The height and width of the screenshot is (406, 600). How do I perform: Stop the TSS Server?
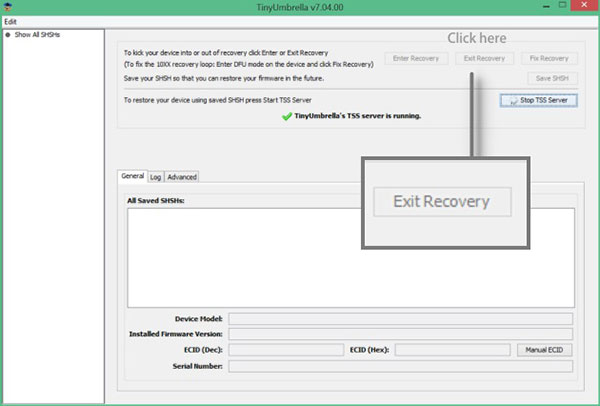[x=539, y=100]
